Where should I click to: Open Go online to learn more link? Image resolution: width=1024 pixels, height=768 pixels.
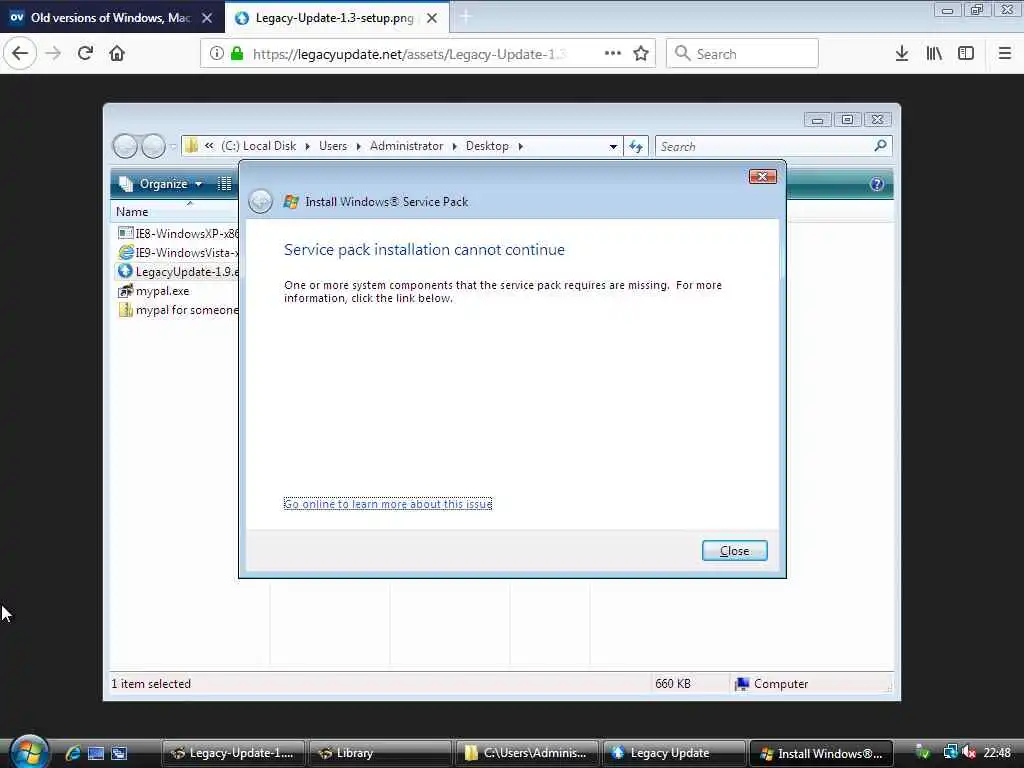coord(388,504)
